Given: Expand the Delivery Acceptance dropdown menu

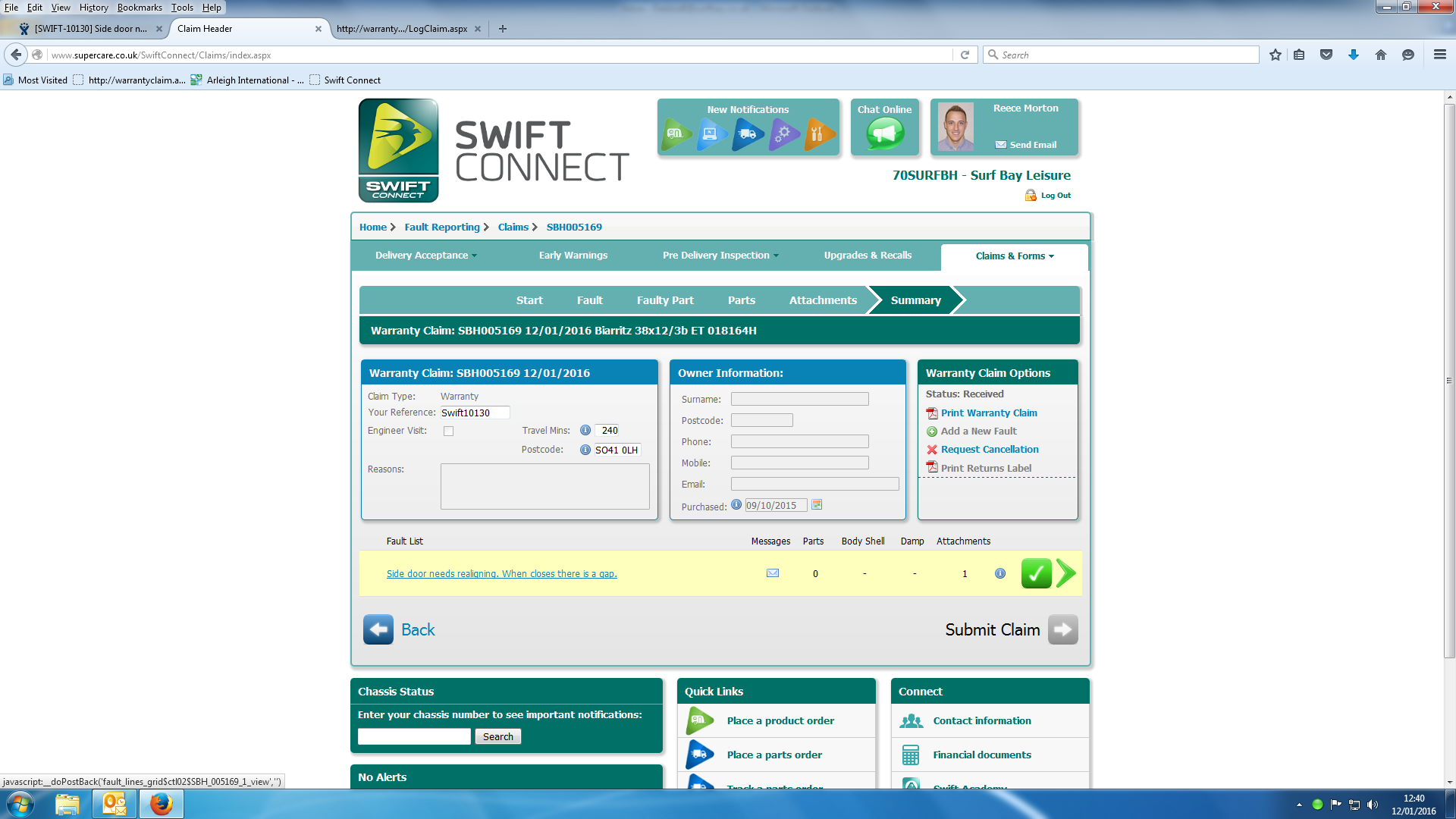Looking at the screenshot, I should pos(425,256).
